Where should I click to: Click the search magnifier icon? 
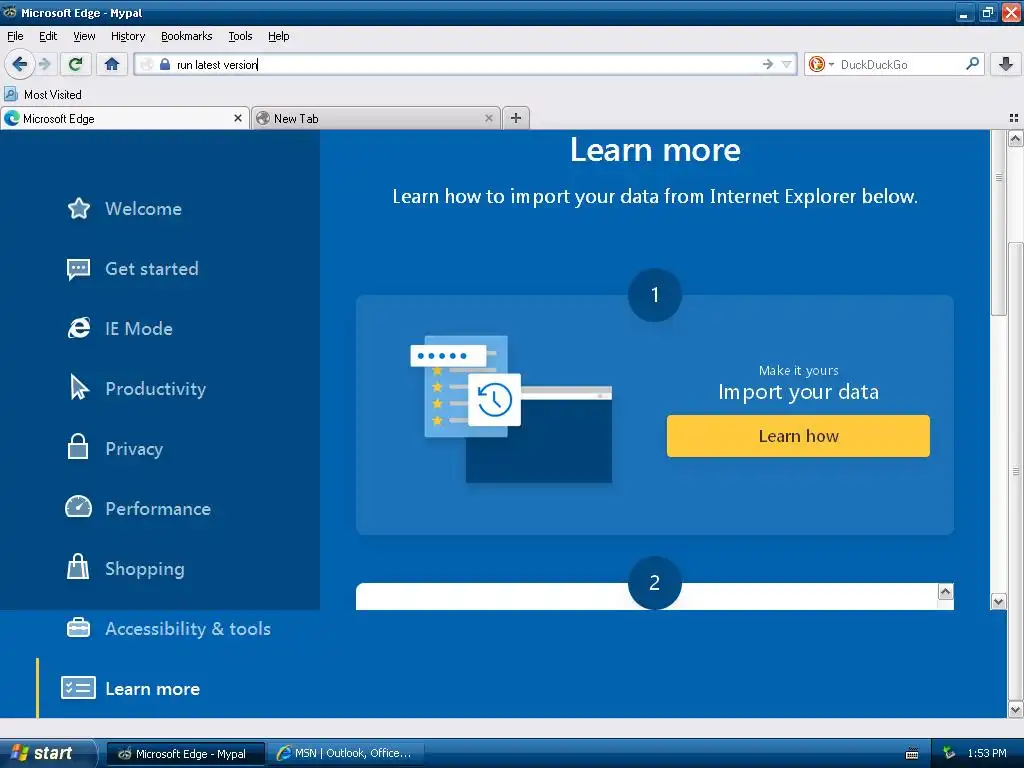(x=972, y=64)
